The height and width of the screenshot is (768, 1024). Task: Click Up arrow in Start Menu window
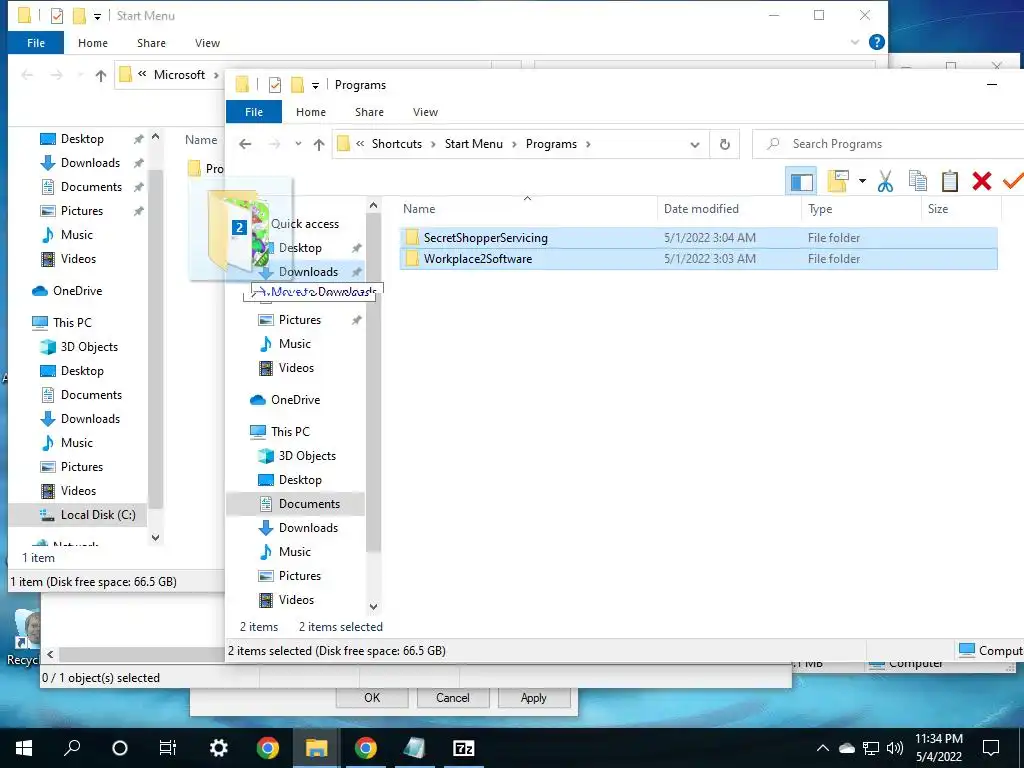101,76
